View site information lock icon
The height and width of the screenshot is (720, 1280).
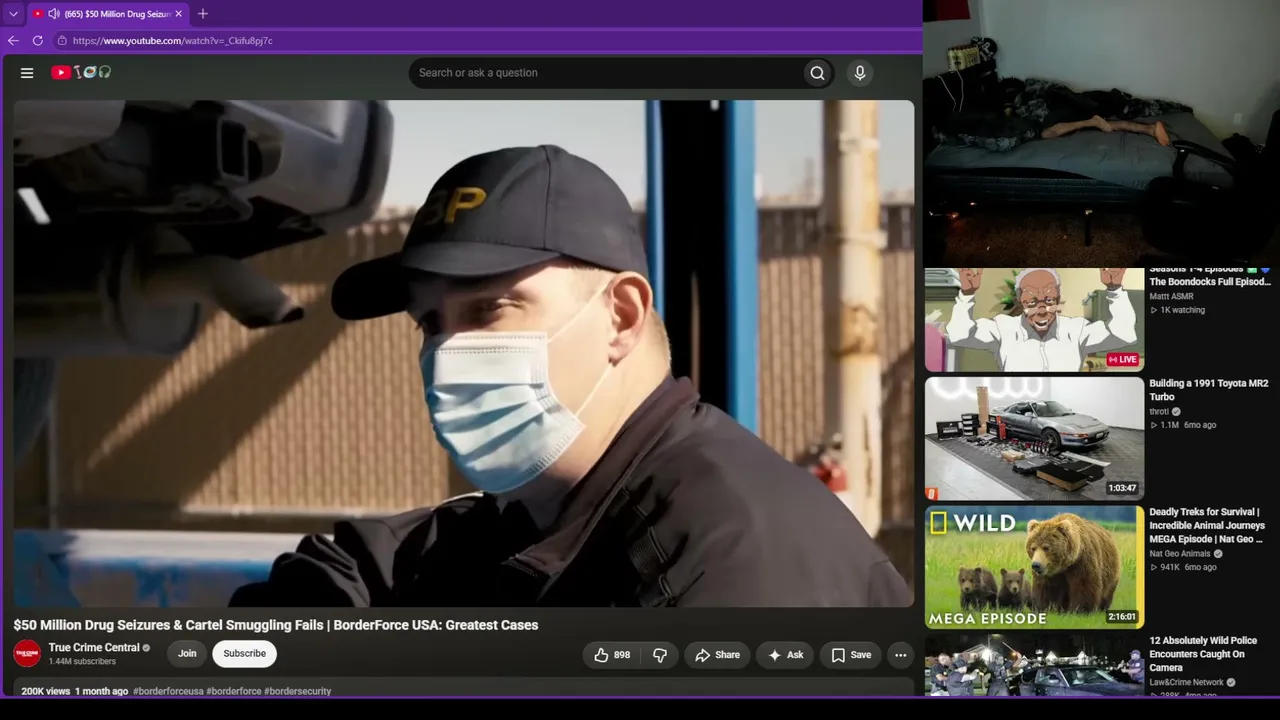tap(62, 41)
